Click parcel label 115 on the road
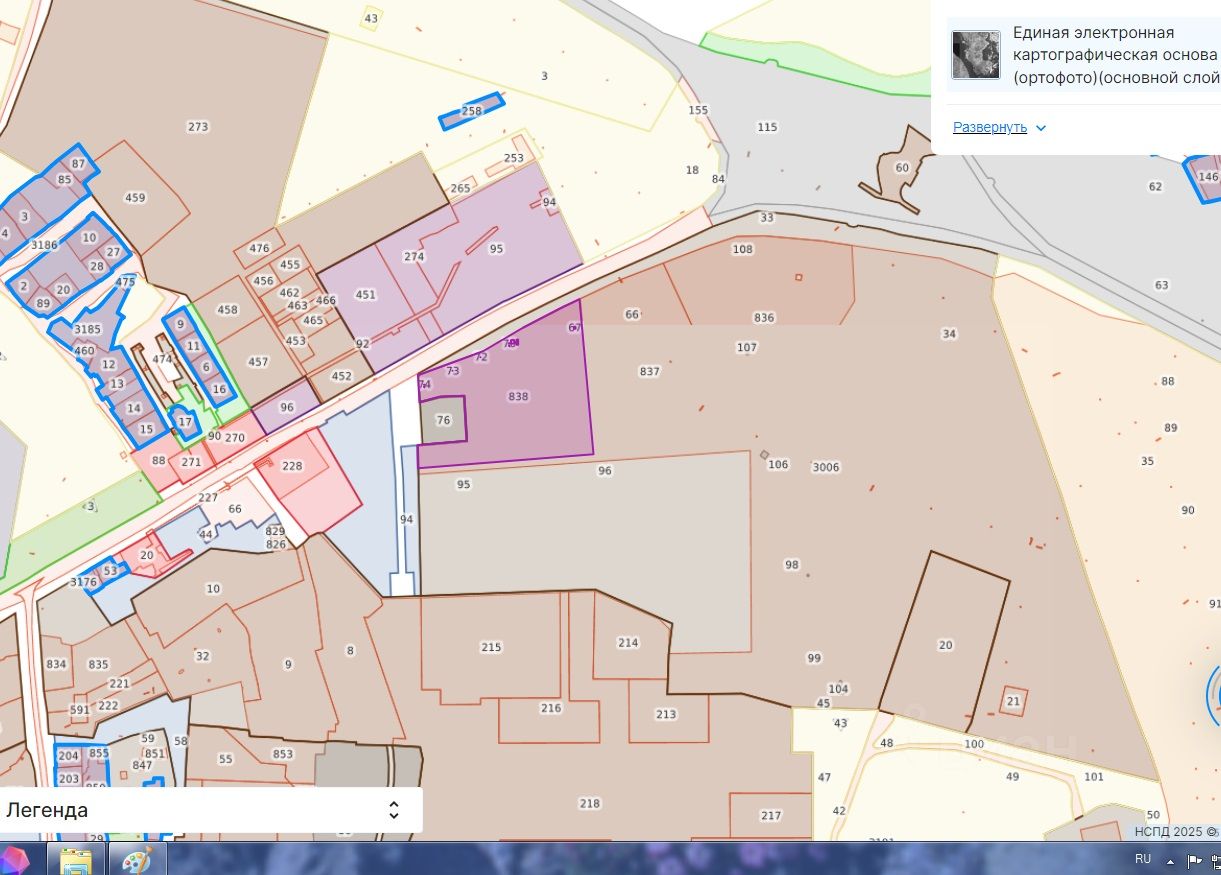This screenshot has width=1221, height=875. click(x=767, y=127)
